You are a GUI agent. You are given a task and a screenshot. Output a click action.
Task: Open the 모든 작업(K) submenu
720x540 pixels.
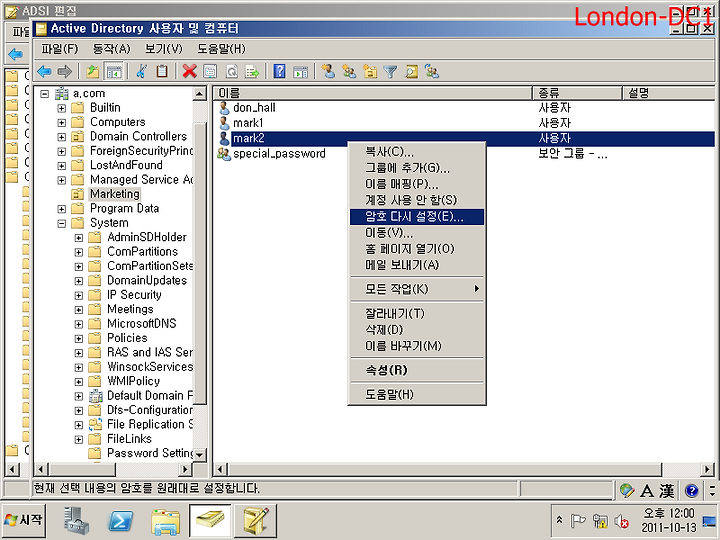416,289
